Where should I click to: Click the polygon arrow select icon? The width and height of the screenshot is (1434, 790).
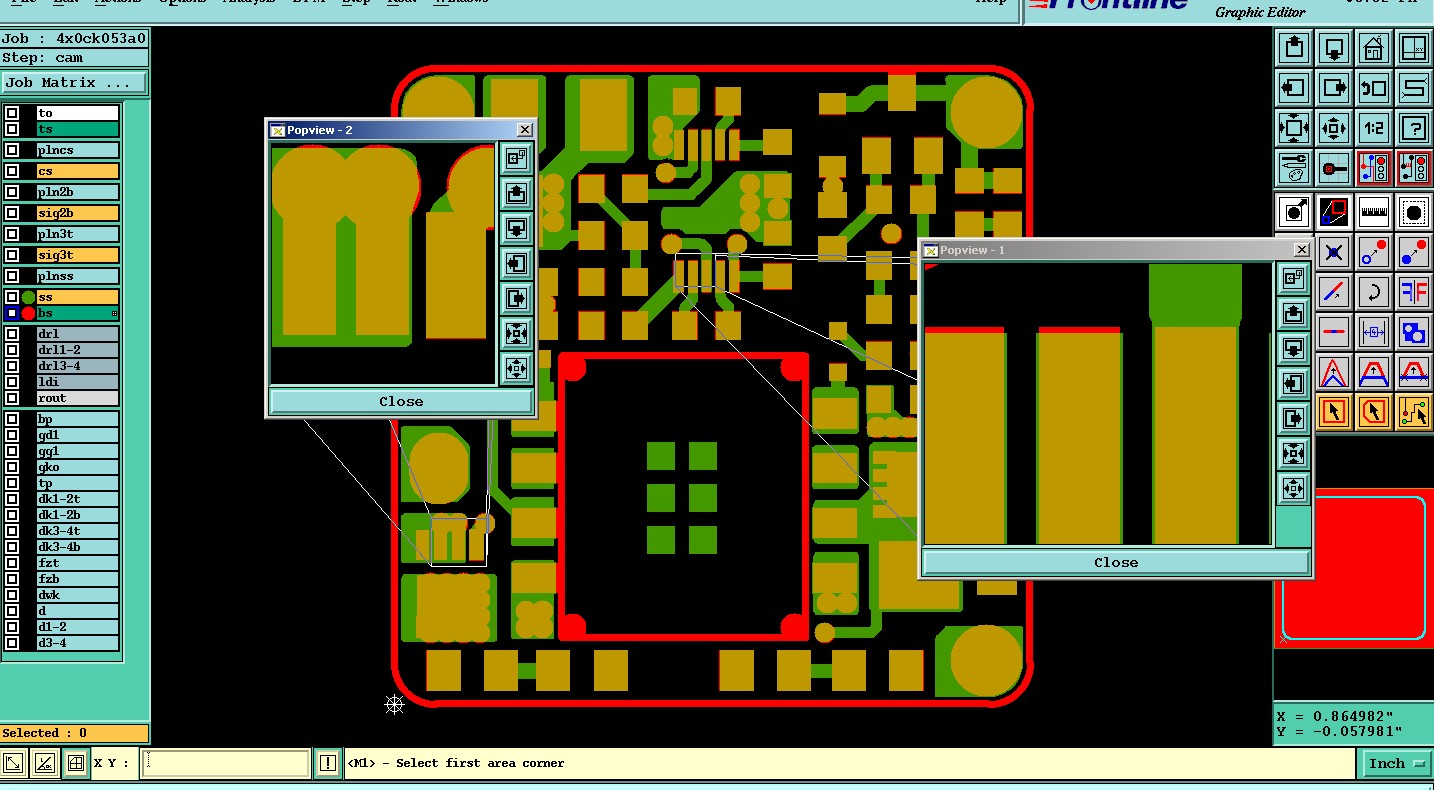coord(1373,411)
